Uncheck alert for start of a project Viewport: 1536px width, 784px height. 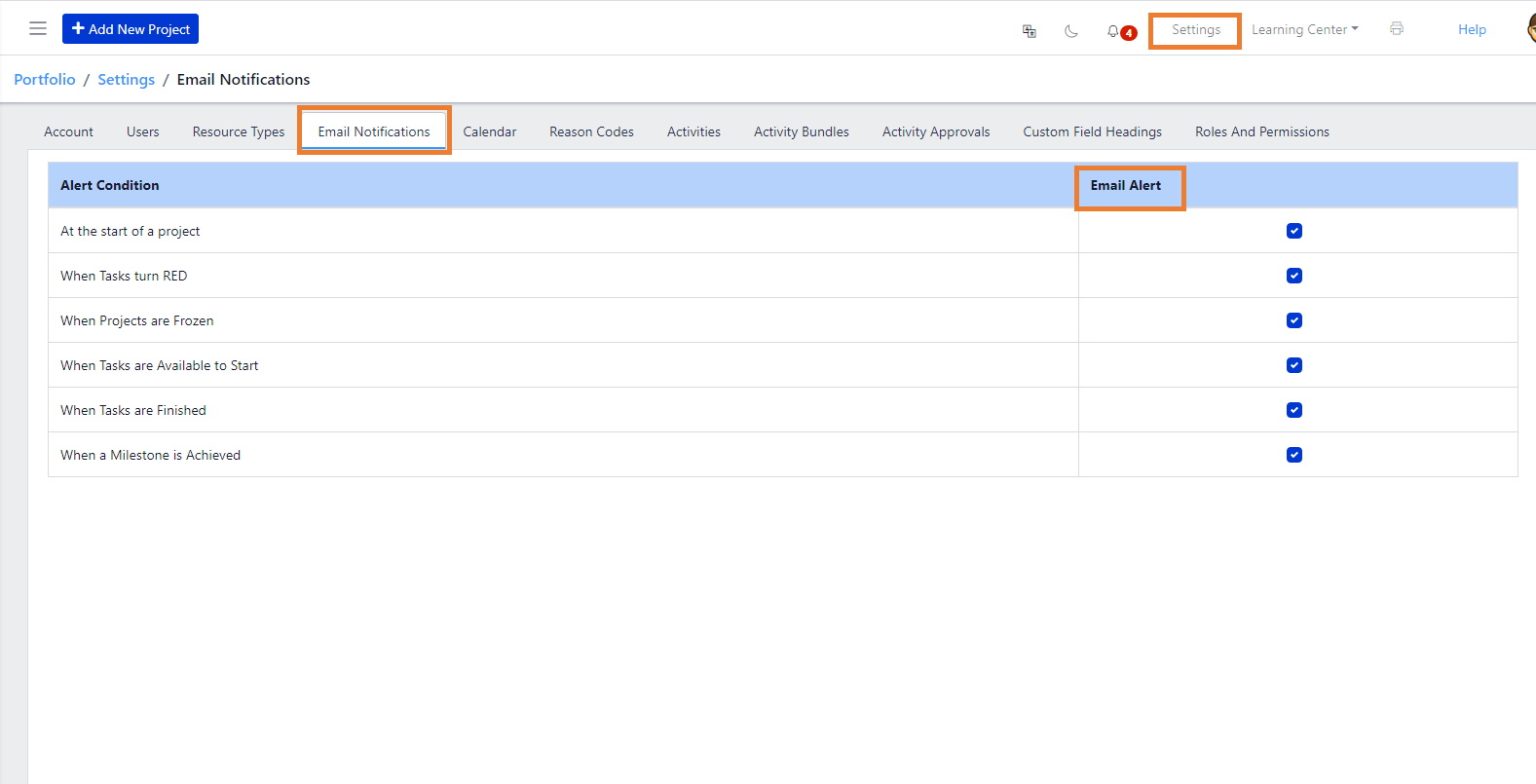point(1294,231)
